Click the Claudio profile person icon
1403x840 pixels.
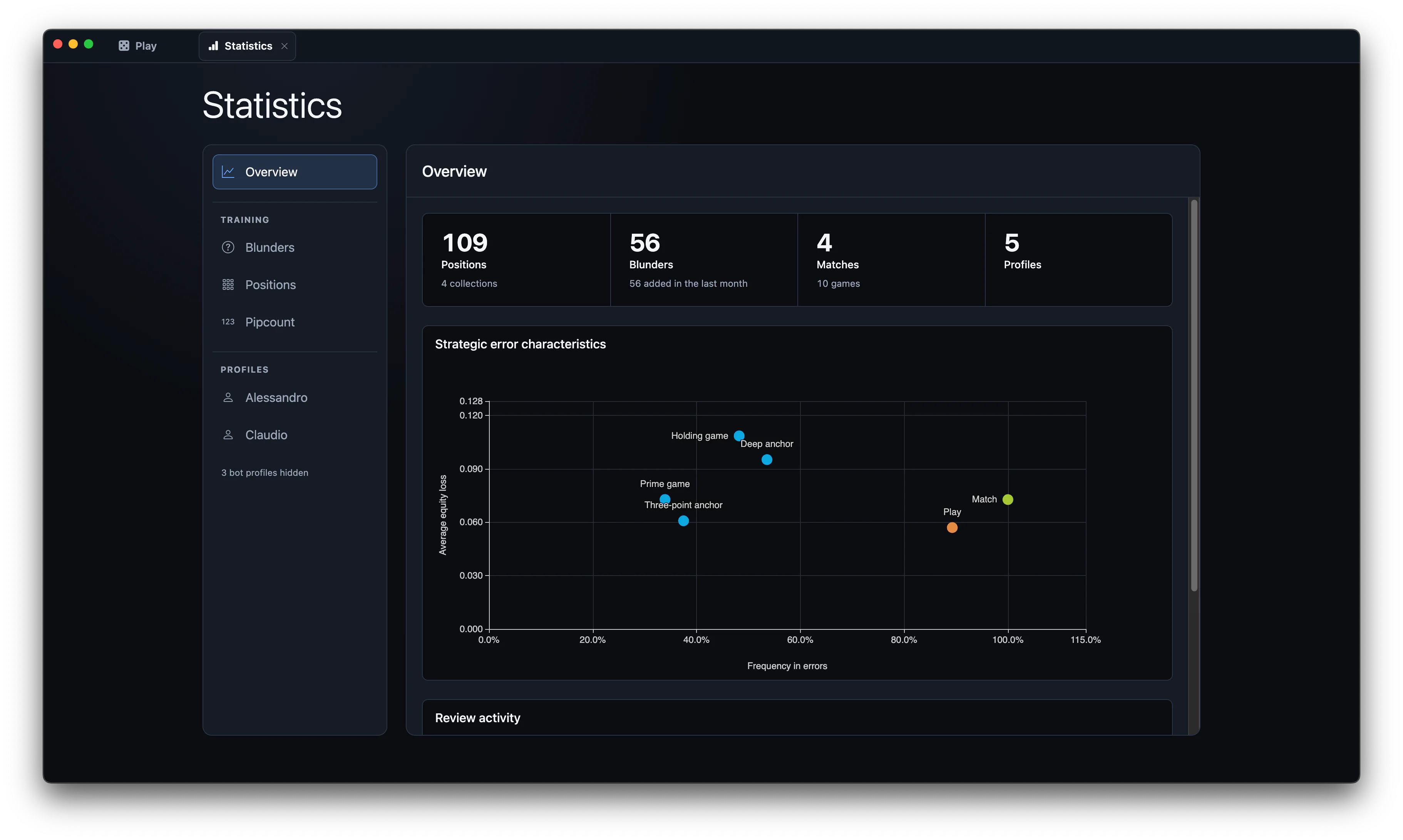(228, 435)
